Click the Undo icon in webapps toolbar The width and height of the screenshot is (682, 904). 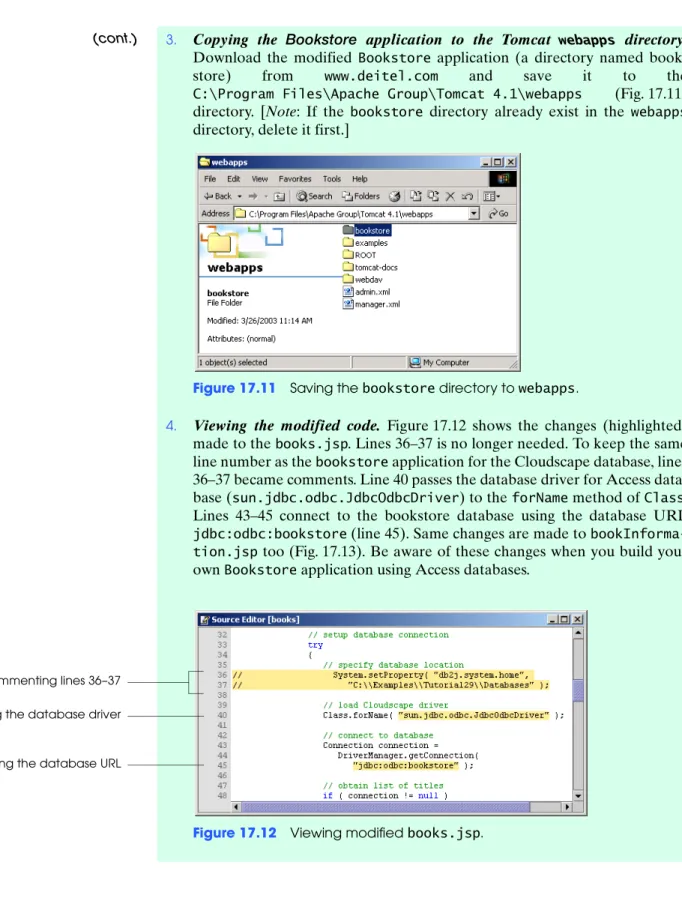(x=468, y=197)
